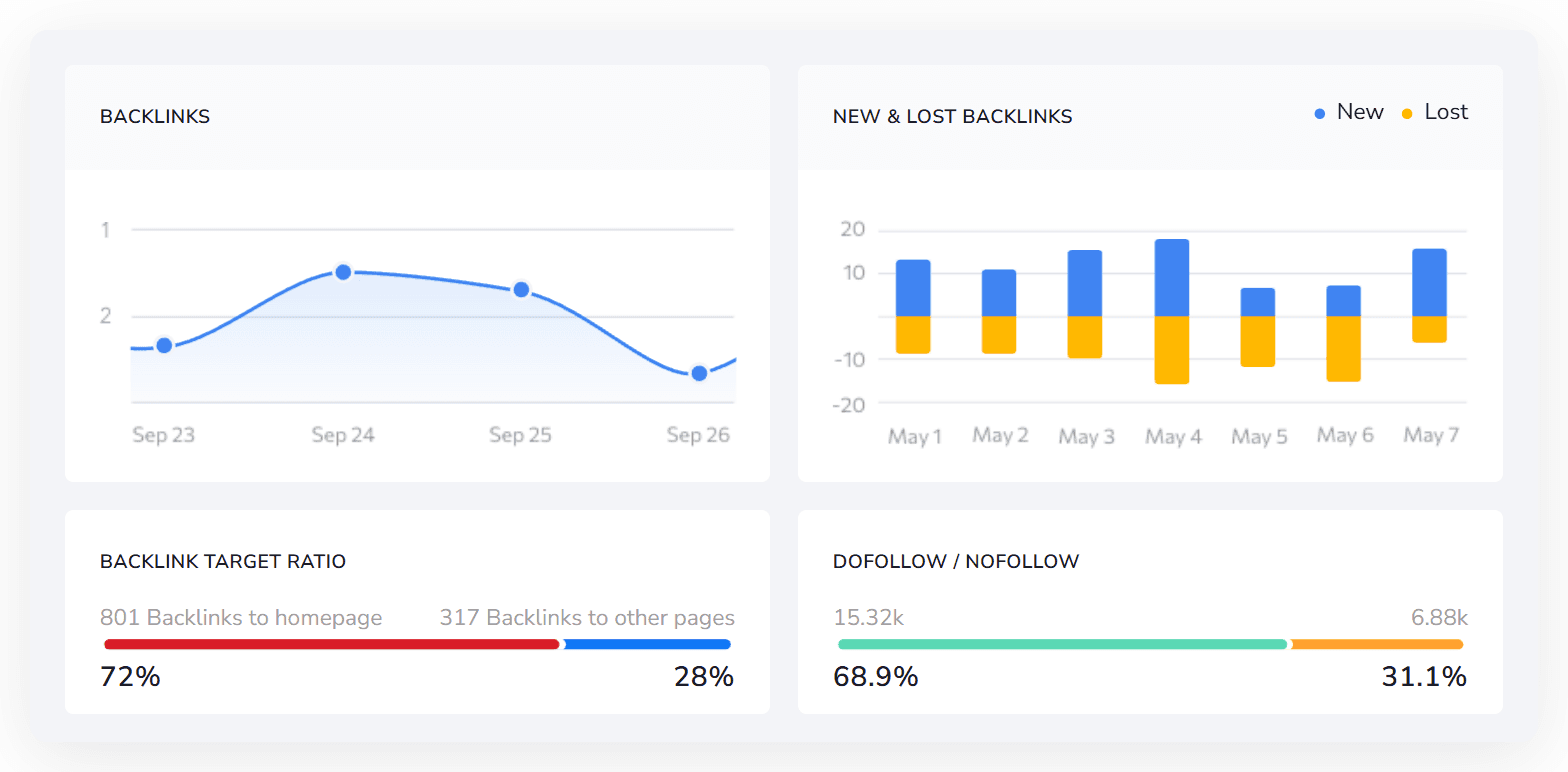Select the yellow Lost bar for May 1
The width and height of the screenshot is (1568, 772).
[x=913, y=335]
